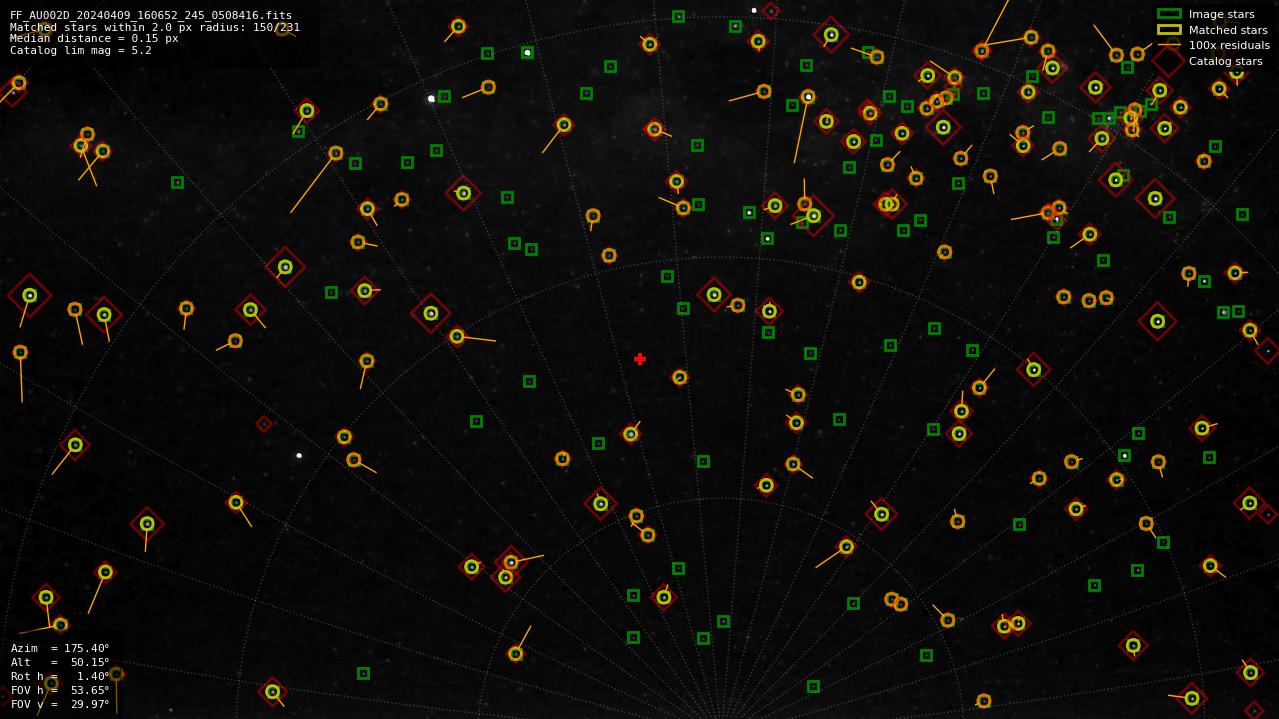This screenshot has height=719, width=1279.
Task: Click the red center cross marker
Action: tap(640, 359)
